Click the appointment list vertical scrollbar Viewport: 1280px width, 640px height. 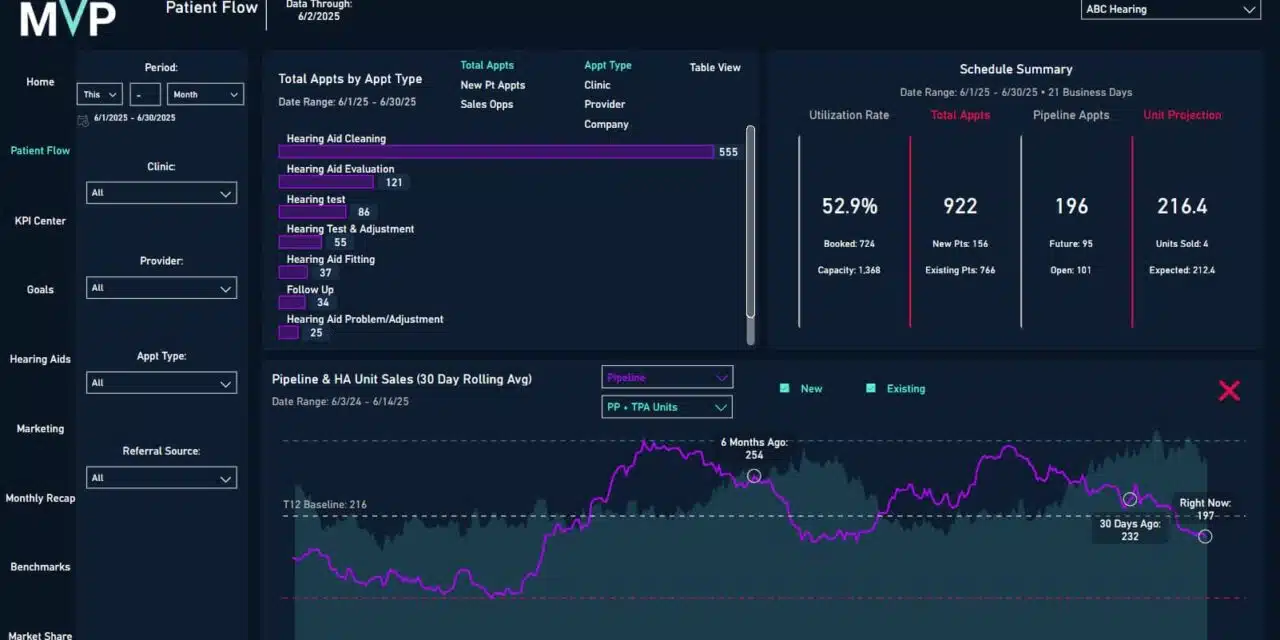[751, 220]
